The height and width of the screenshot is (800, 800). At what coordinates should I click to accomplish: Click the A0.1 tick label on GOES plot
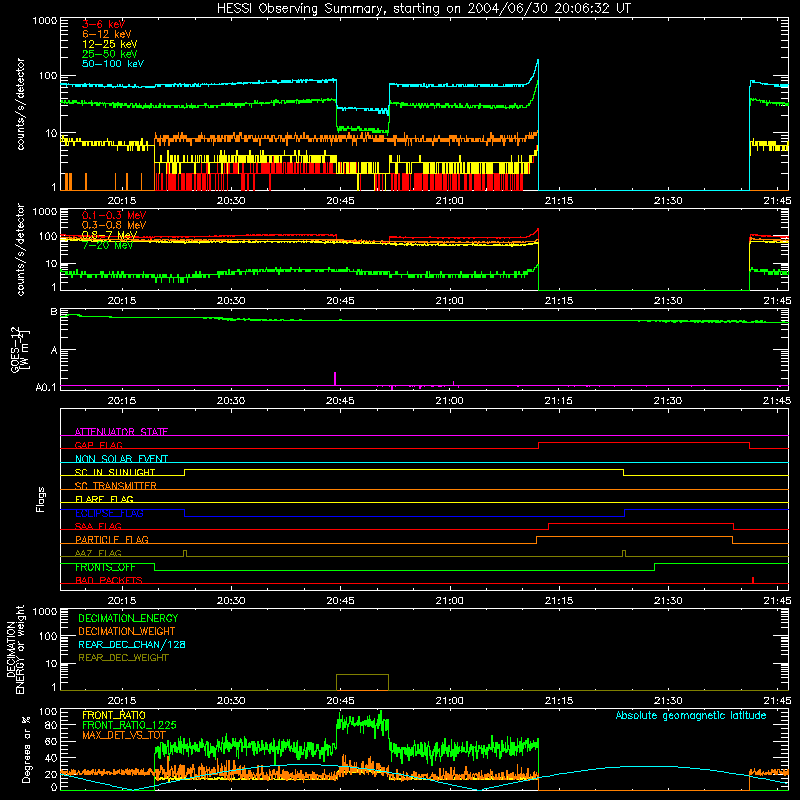(46, 387)
